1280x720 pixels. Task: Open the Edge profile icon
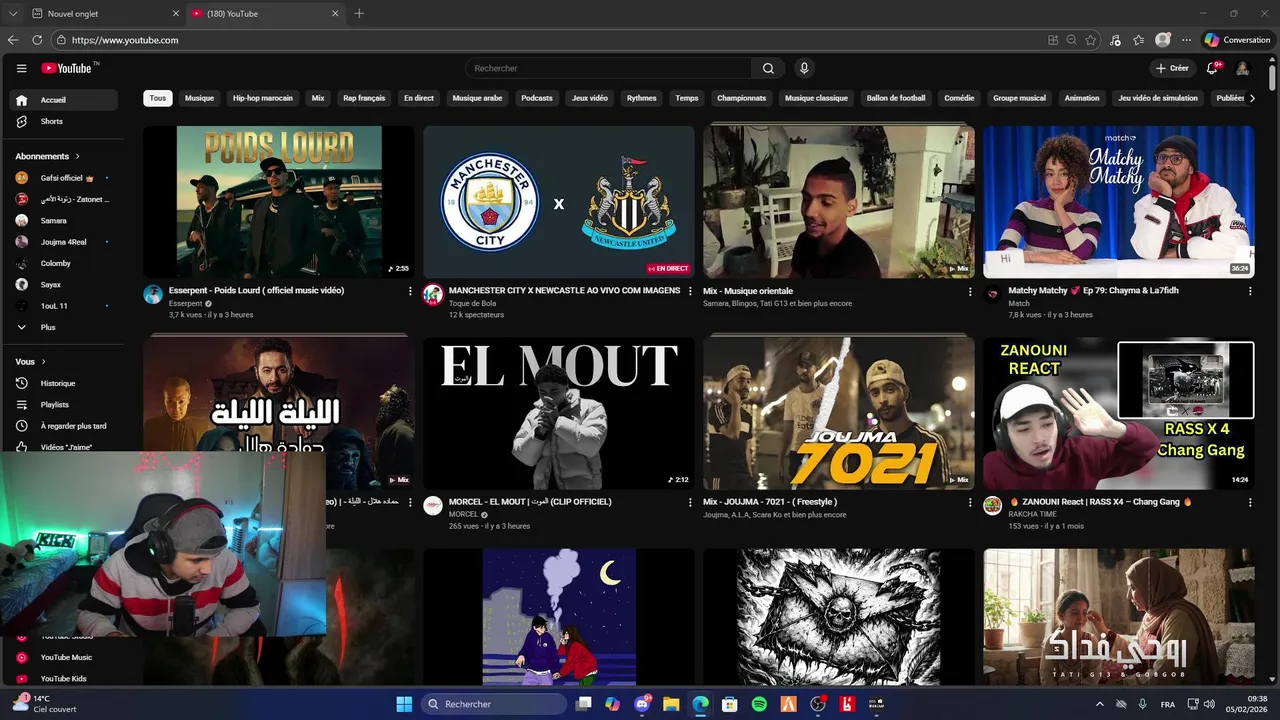click(x=1162, y=40)
